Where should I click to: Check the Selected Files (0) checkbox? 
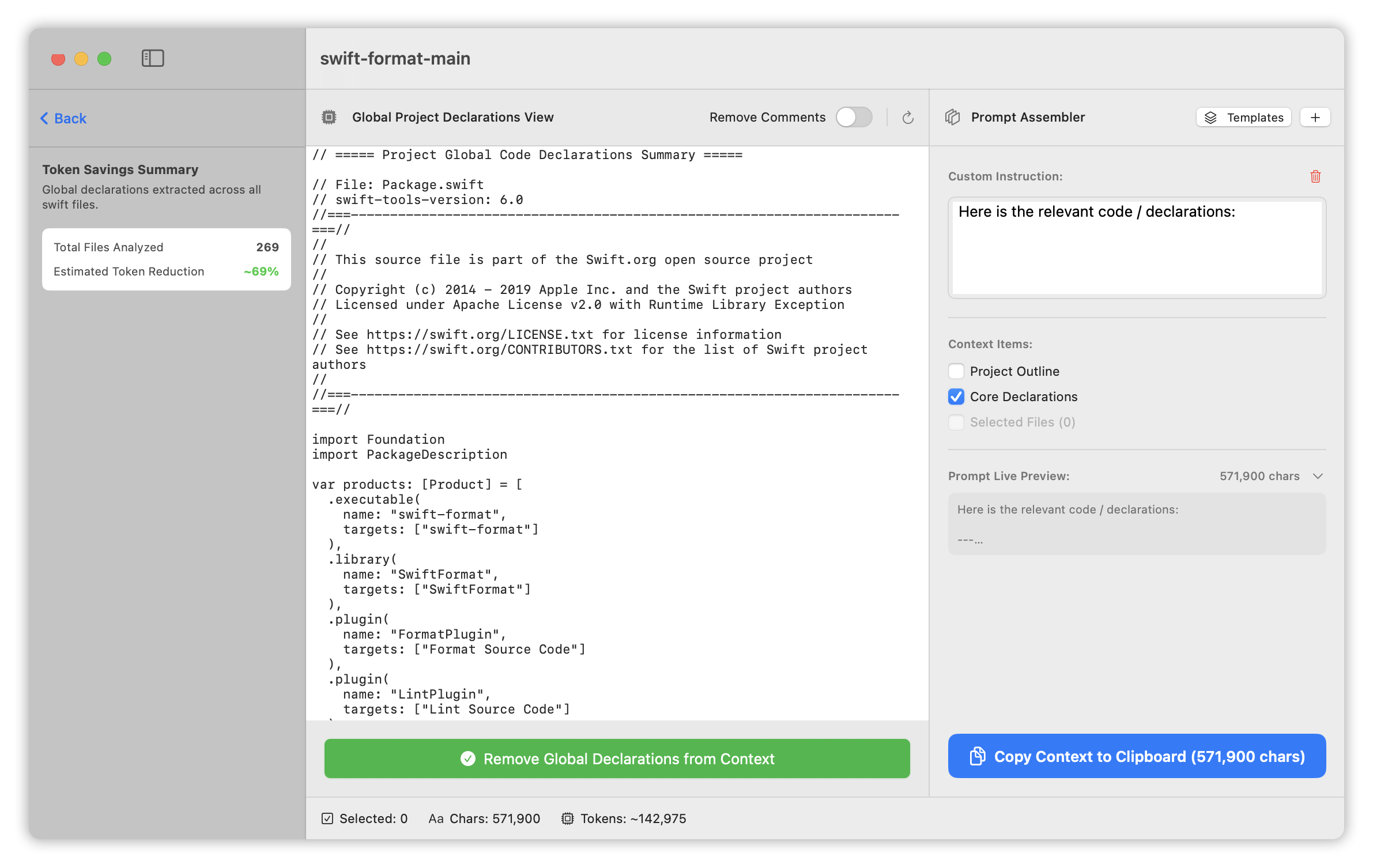click(x=956, y=422)
